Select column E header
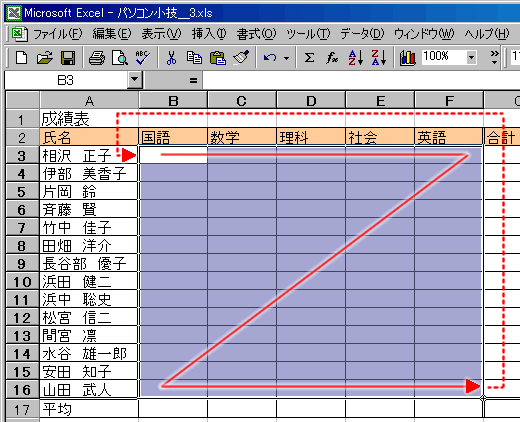This screenshot has height=422, width=520. click(x=380, y=100)
